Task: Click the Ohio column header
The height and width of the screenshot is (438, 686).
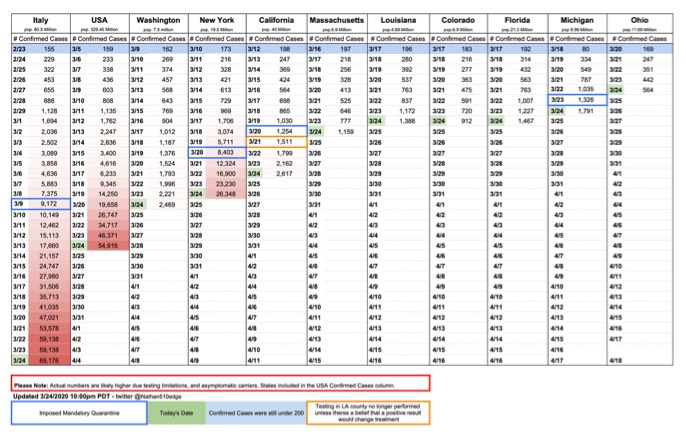Action: tap(639, 20)
